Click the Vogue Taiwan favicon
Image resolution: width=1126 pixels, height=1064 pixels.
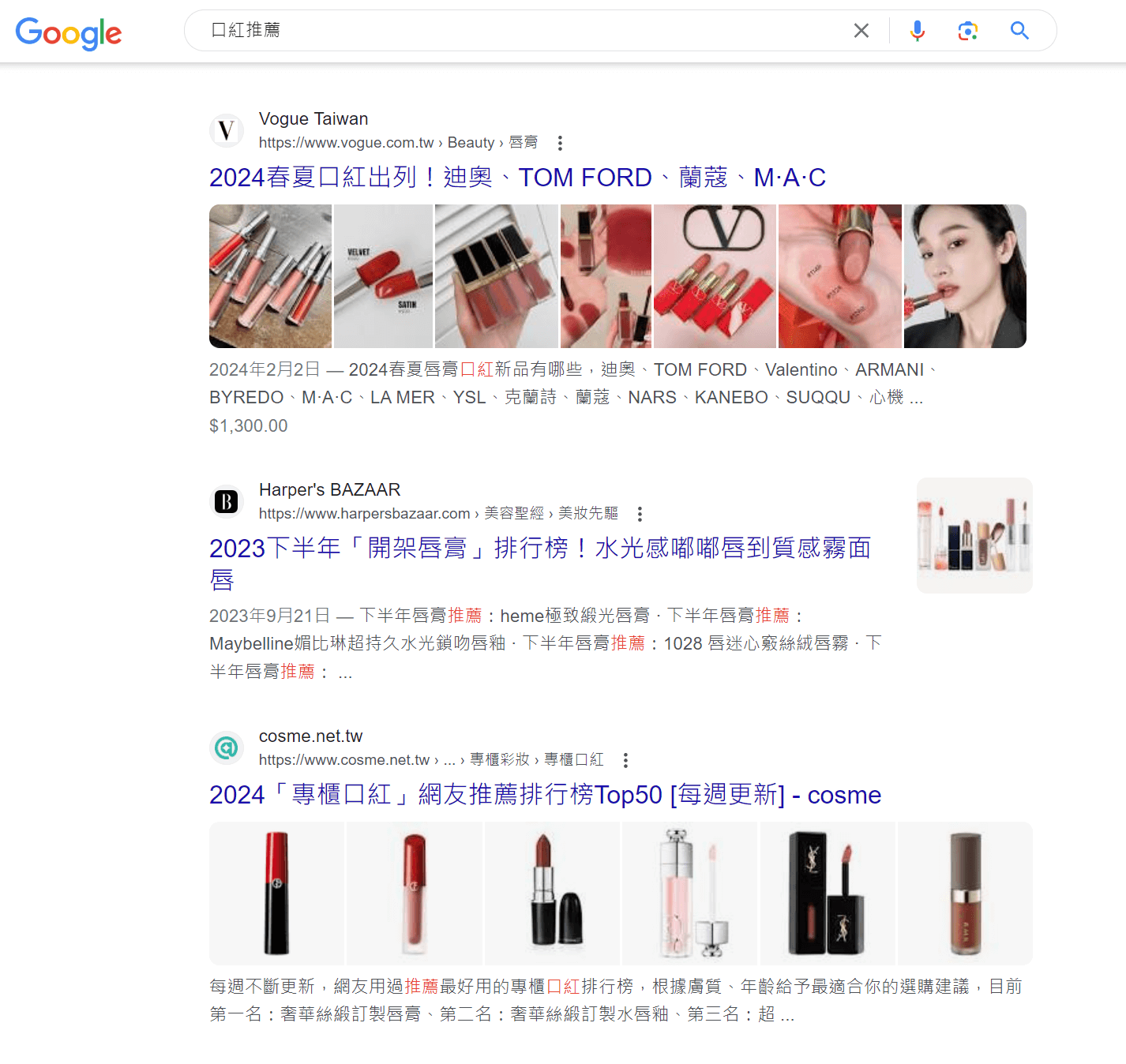click(x=227, y=130)
